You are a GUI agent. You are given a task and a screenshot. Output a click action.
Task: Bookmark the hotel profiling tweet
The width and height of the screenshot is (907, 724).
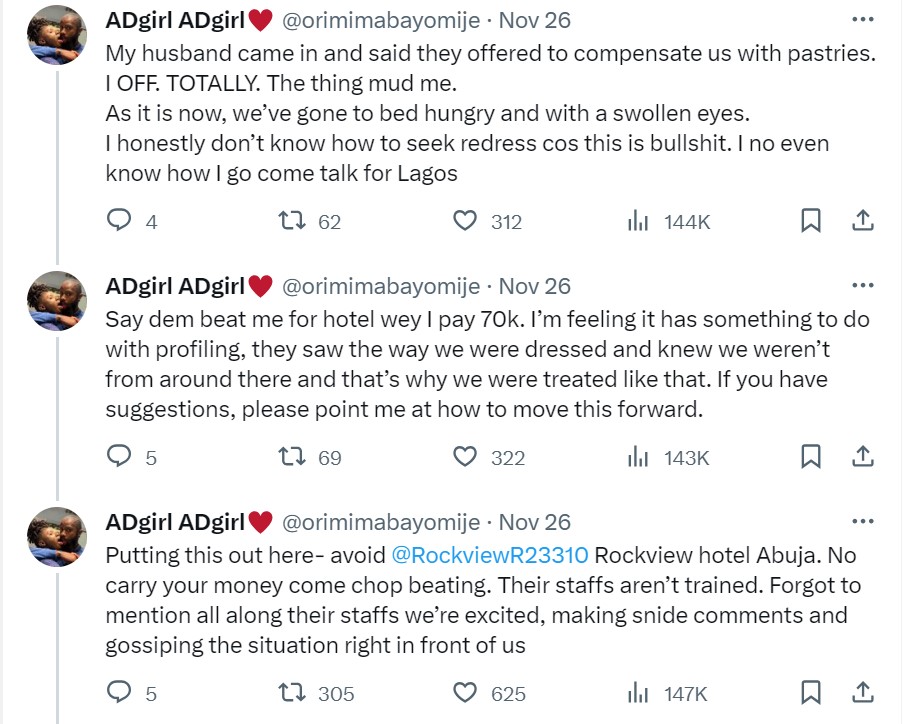point(811,457)
